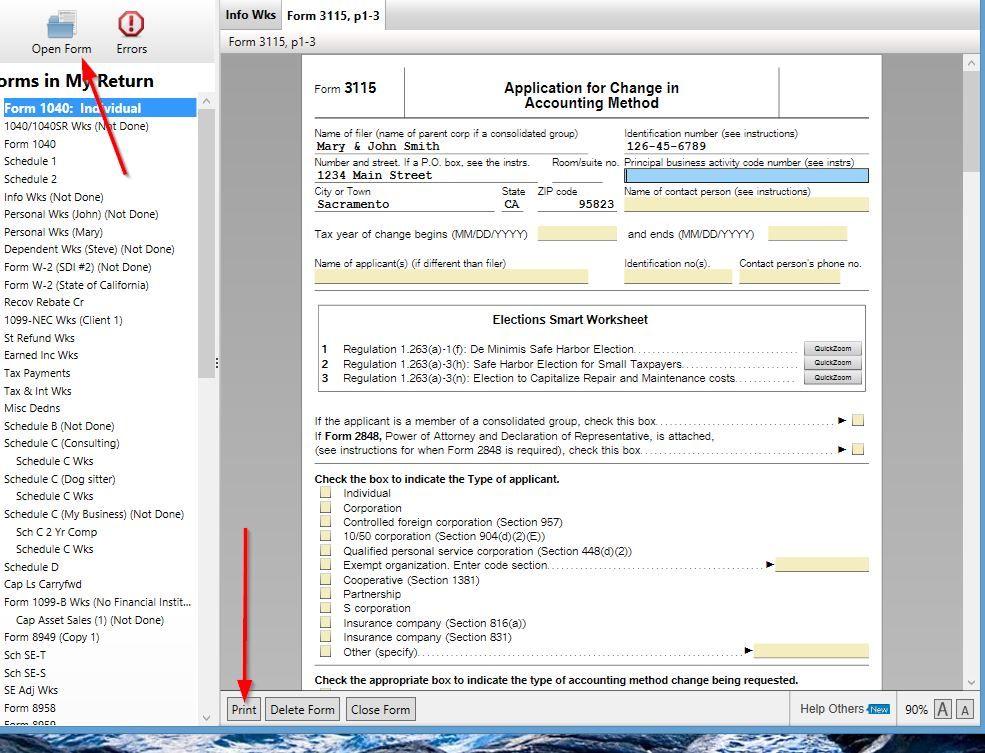Open QuickZoom for Safe Harbor Election Small Taxpayers
The width and height of the screenshot is (985, 753).
832,363
